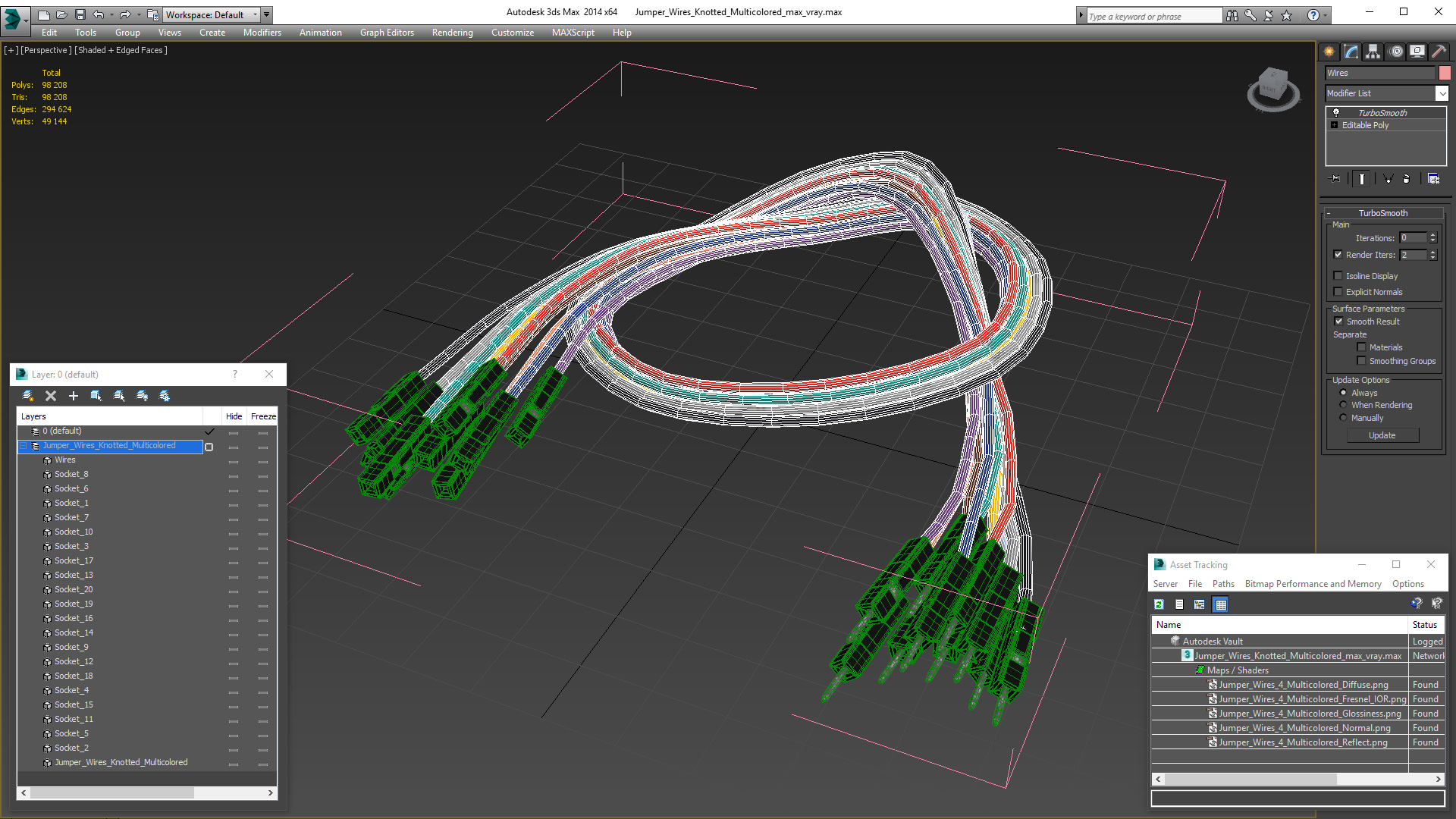The height and width of the screenshot is (819, 1456).
Task: Open the MAXScript menu
Action: [x=573, y=33]
